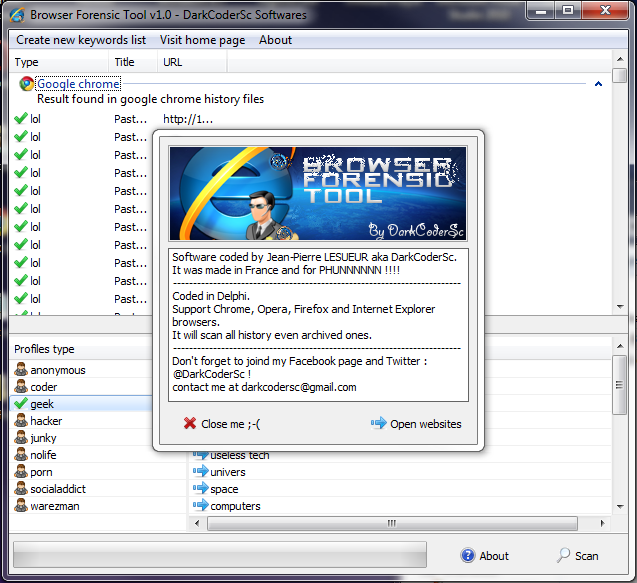Image resolution: width=637 pixels, height=583 pixels.
Task: Click the blue question mark About icon
Action: (468, 555)
